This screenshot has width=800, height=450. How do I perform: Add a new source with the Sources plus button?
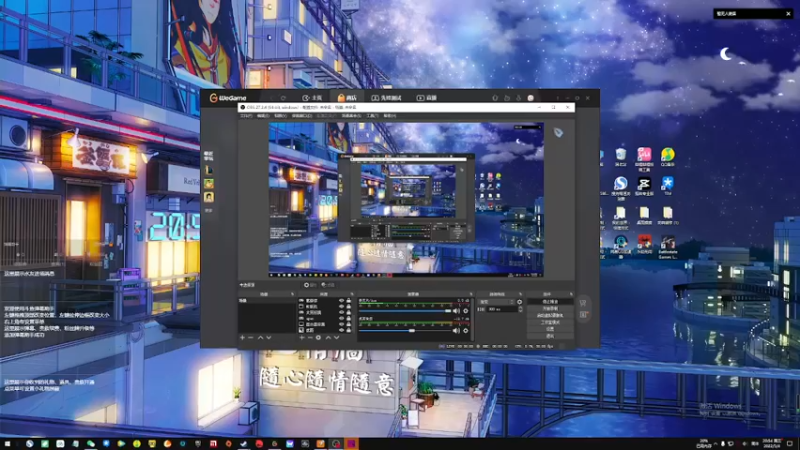(x=302, y=338)
